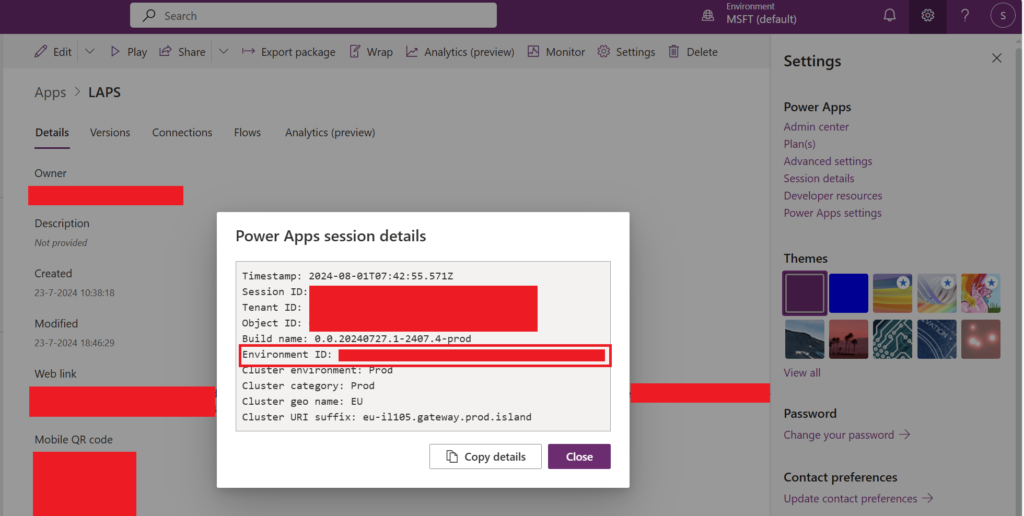This screenshot has width=1024, height=516.
Task: Open the Environment MSFT (default) picker
Action: 762,16
